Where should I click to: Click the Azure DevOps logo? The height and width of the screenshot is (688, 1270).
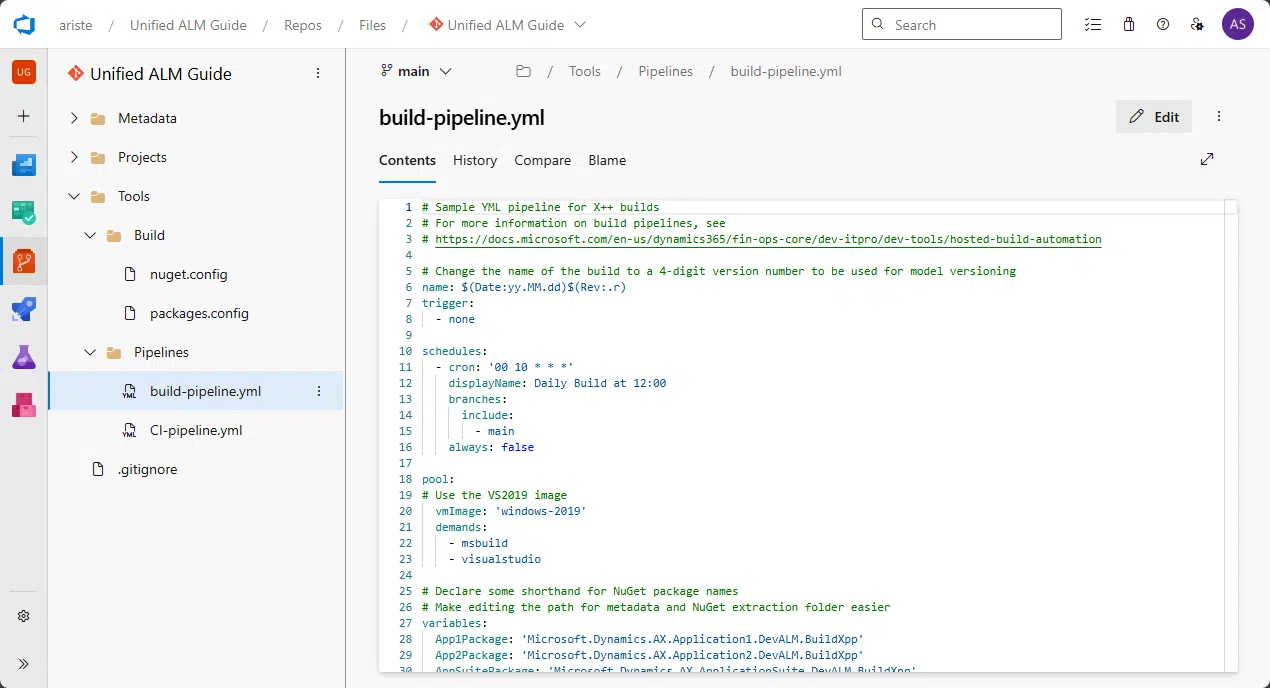(x=24, y=24)
